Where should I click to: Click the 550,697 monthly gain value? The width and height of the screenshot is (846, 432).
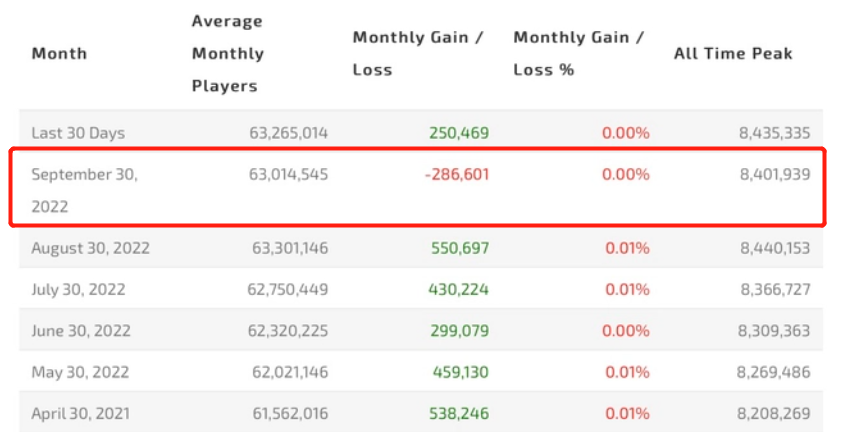tap(459, 248)
